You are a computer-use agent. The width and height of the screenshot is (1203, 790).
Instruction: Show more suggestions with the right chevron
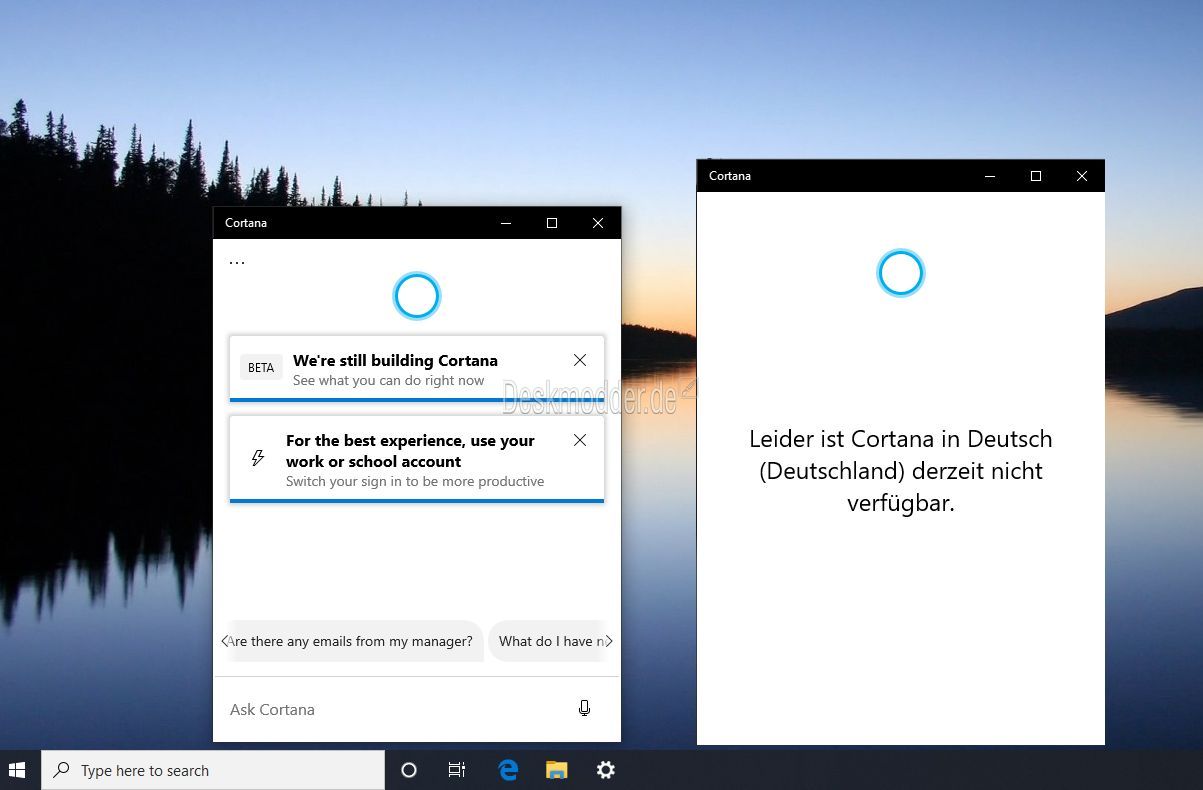click(x=609, y=641)
